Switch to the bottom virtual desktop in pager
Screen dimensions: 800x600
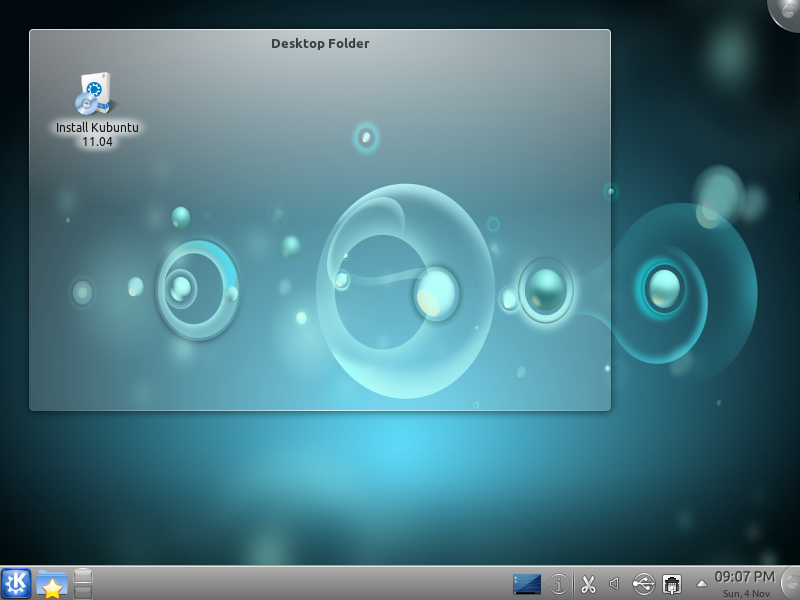(x=83, y=591)
